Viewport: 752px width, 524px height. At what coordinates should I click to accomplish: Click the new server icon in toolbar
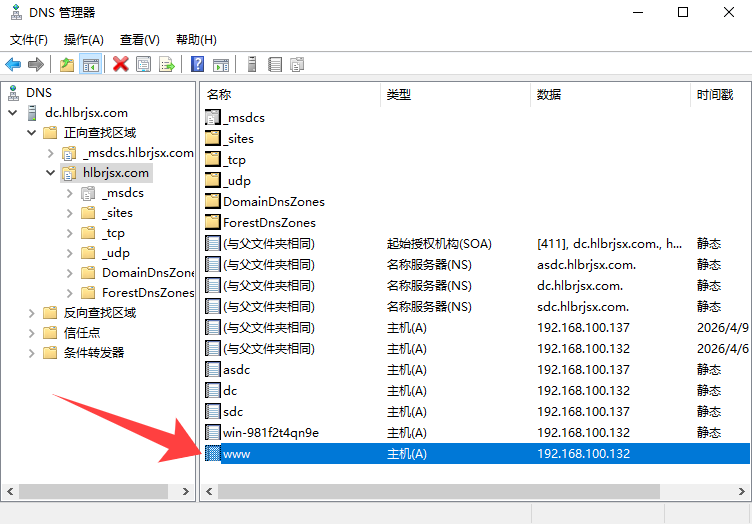[x=251, y=64]
